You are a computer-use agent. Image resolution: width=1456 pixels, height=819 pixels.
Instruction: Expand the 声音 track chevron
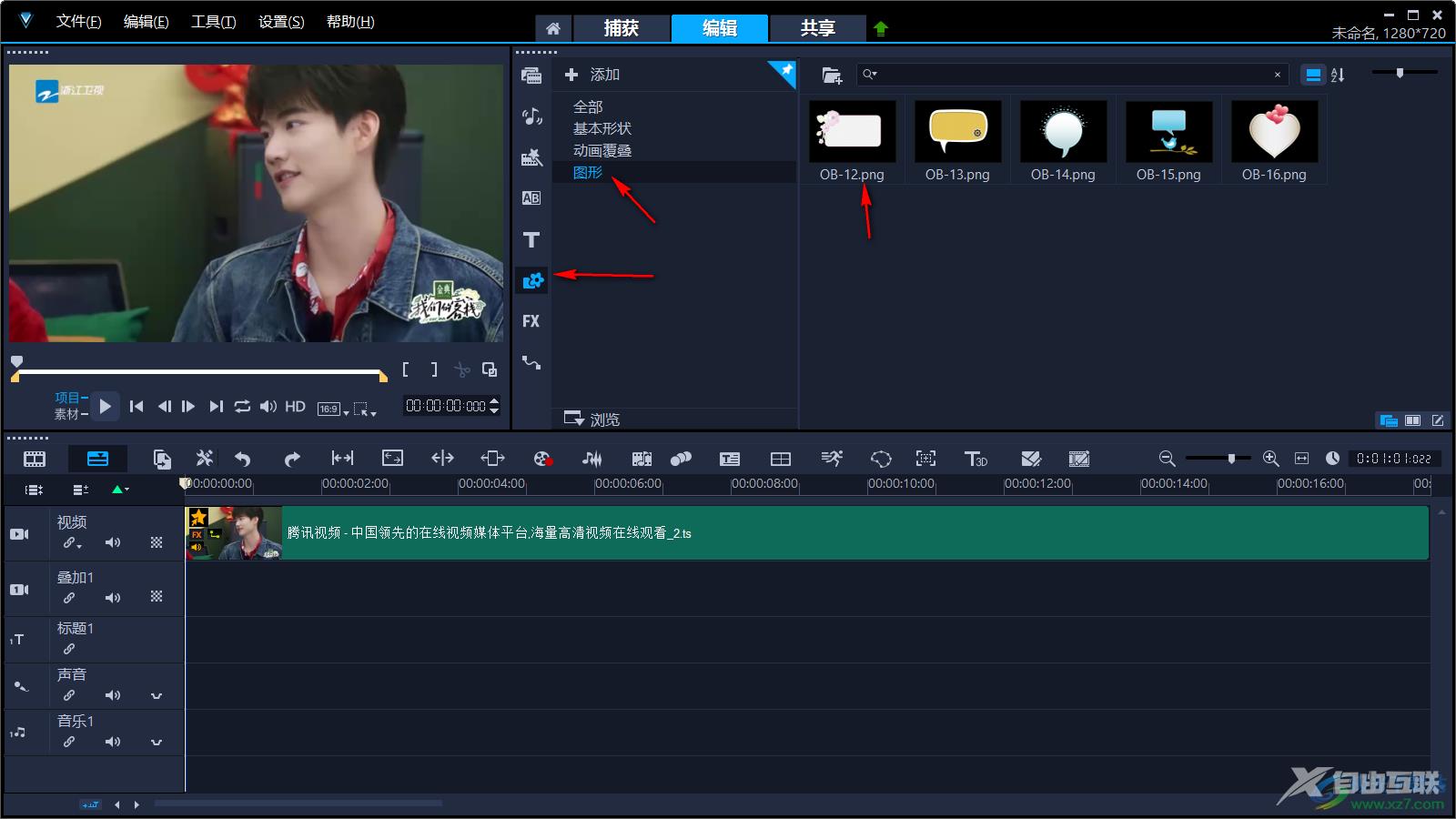point(157,696)
